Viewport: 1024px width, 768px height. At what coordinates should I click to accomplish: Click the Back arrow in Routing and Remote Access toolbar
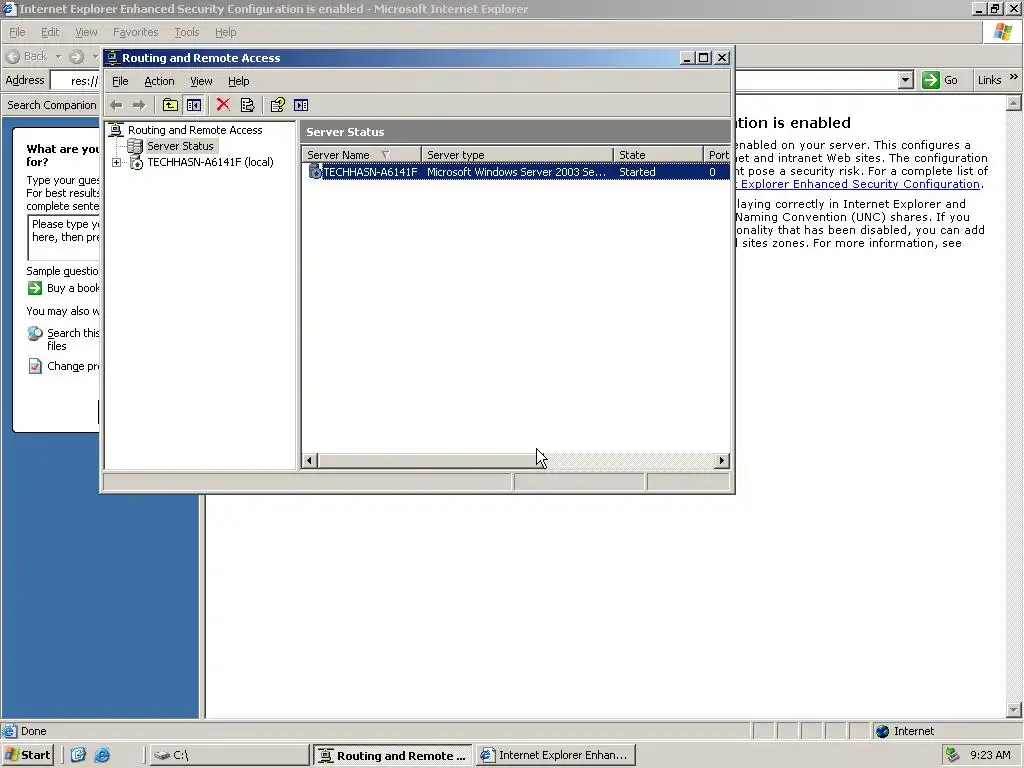click(x=116, y=105)
